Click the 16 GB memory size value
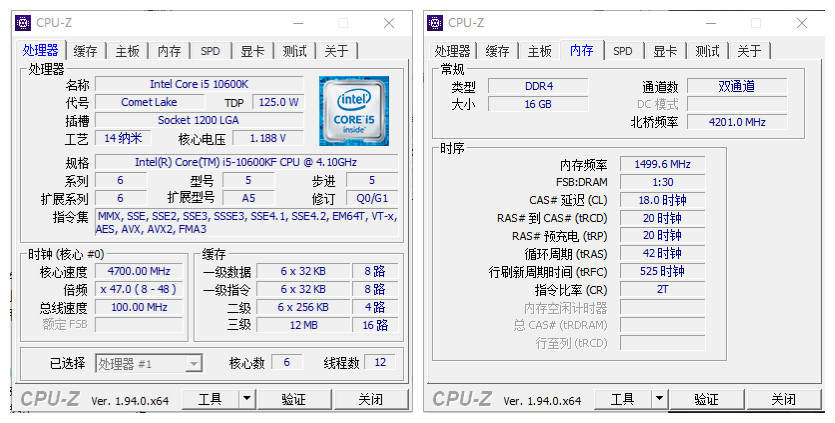 click(x=538, y=104)
